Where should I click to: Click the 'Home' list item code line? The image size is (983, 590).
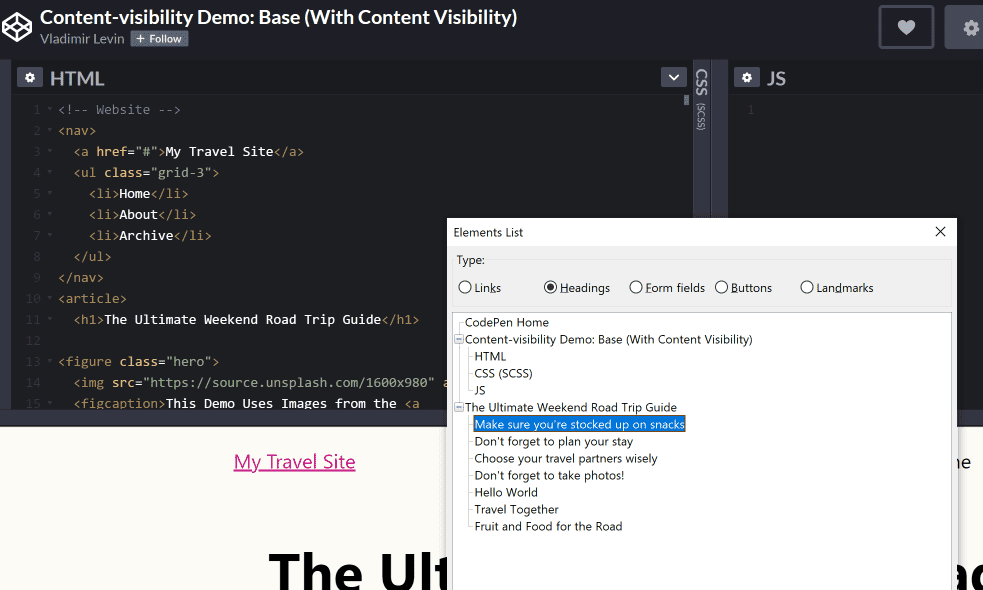(x=138, y=194)
